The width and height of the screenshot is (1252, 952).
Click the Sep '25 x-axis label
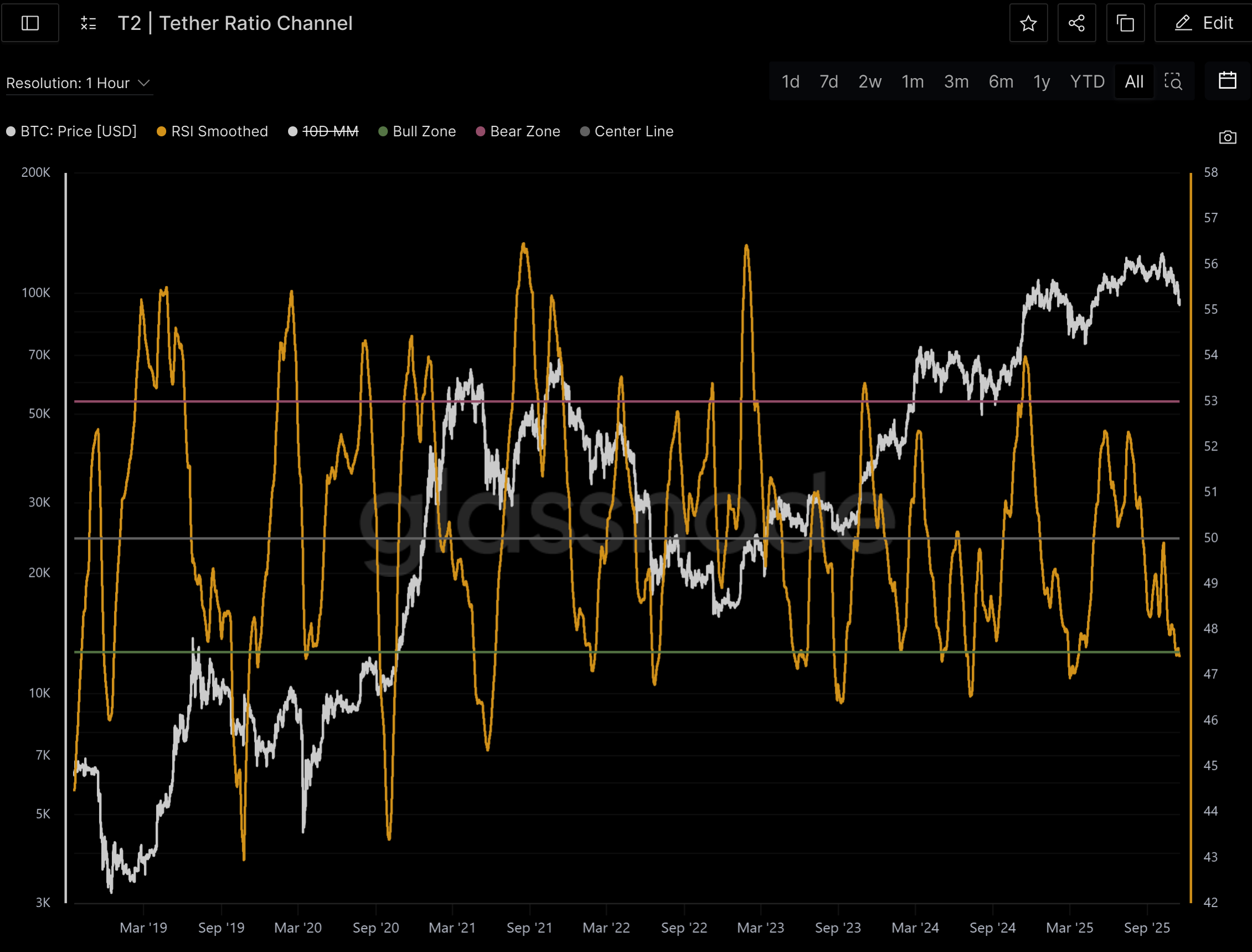(1147, 928)
